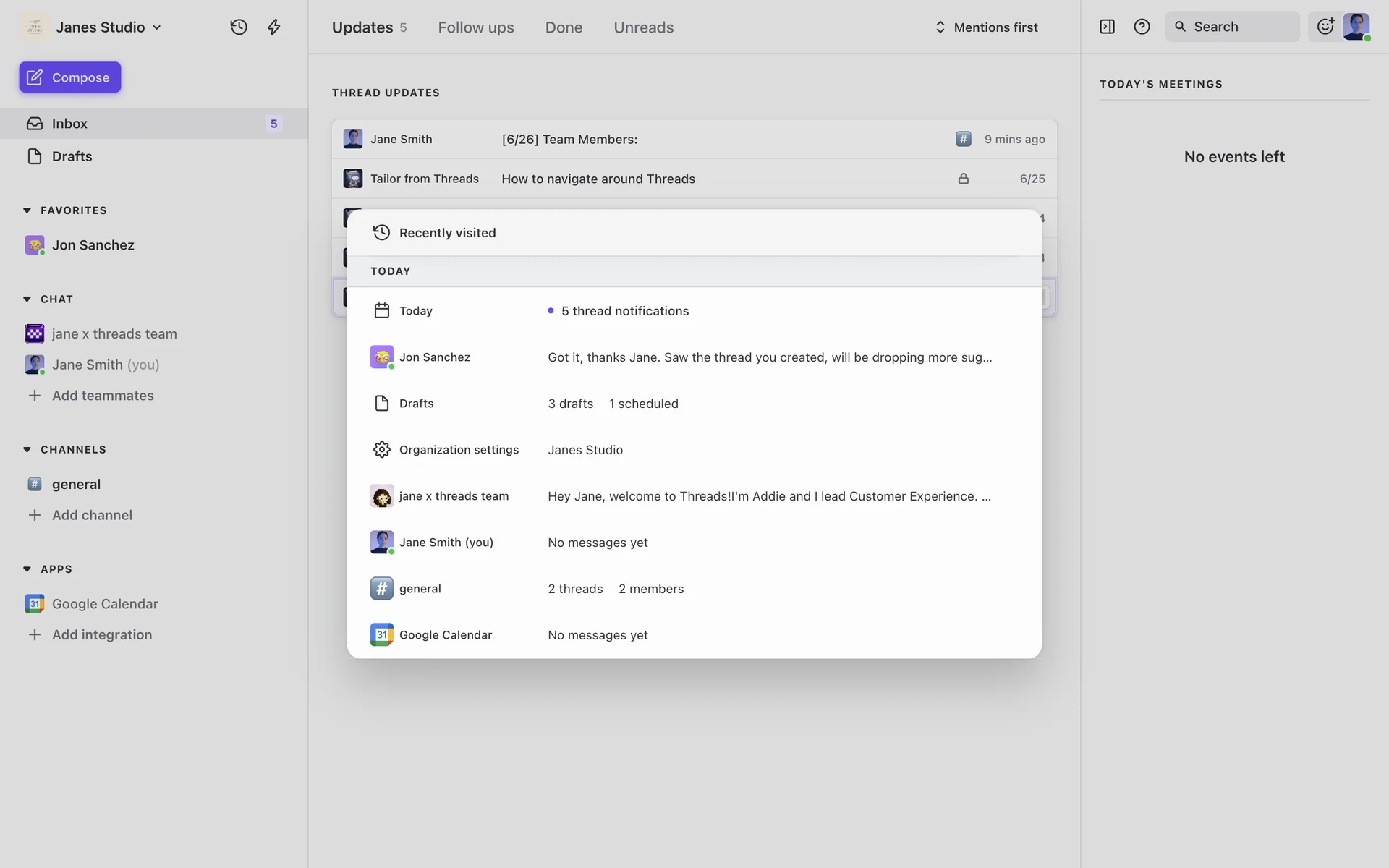Open Janes Studio workspace dropdown
This screenshot has width=1389, height=868.
click(101, 27)
